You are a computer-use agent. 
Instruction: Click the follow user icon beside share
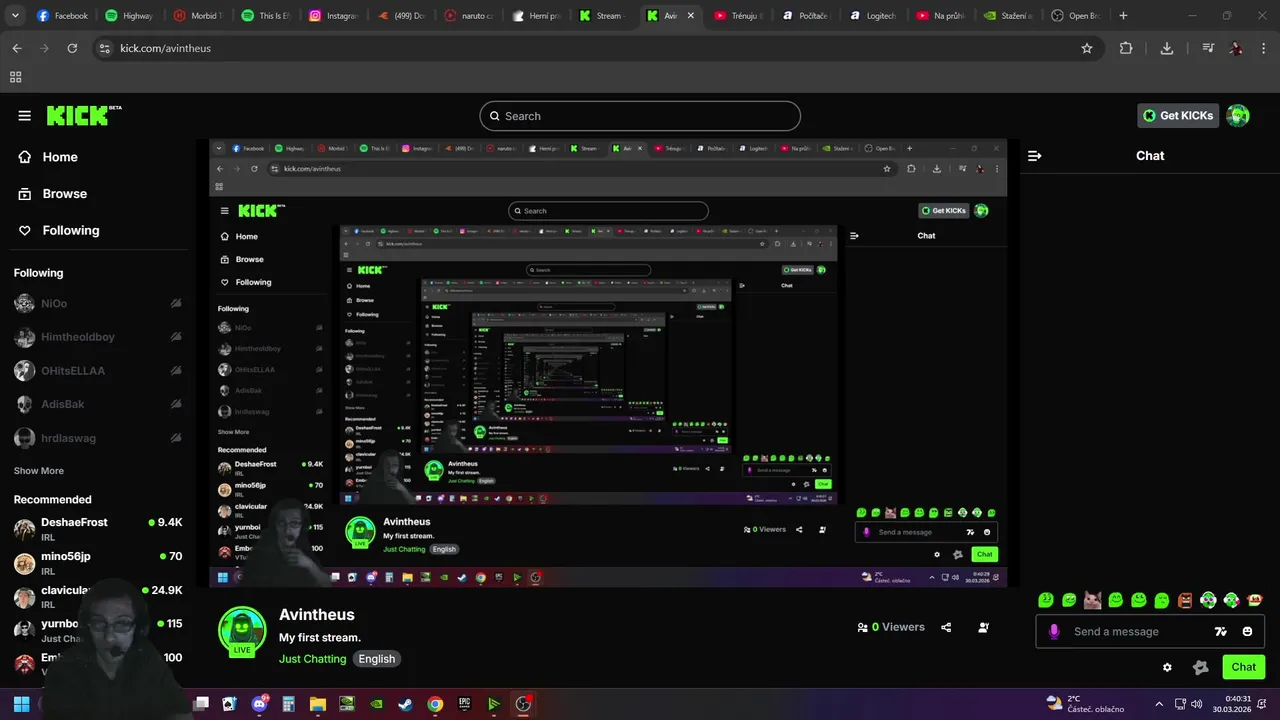point(983,628)
